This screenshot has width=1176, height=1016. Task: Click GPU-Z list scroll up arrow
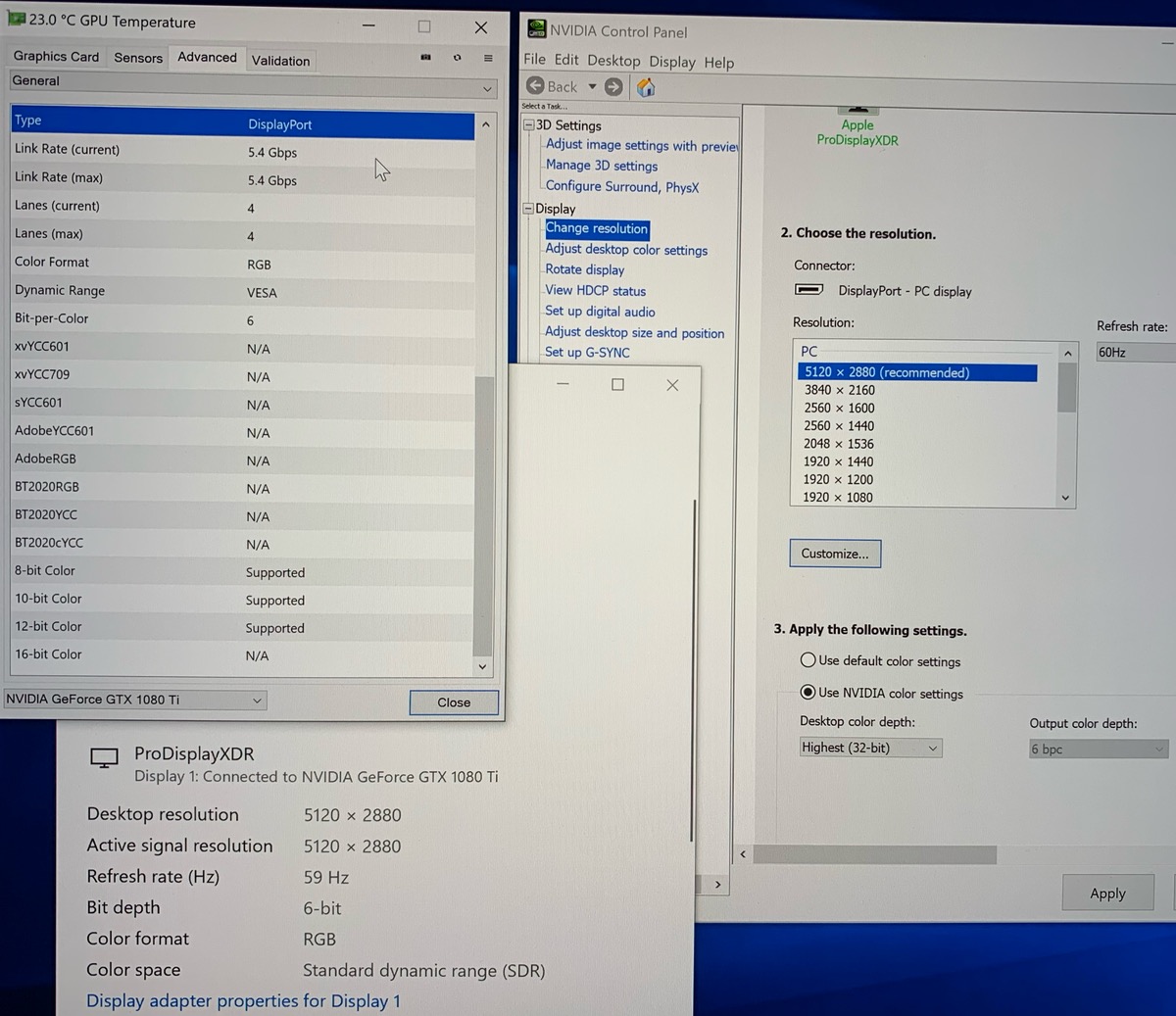(484, 125)
